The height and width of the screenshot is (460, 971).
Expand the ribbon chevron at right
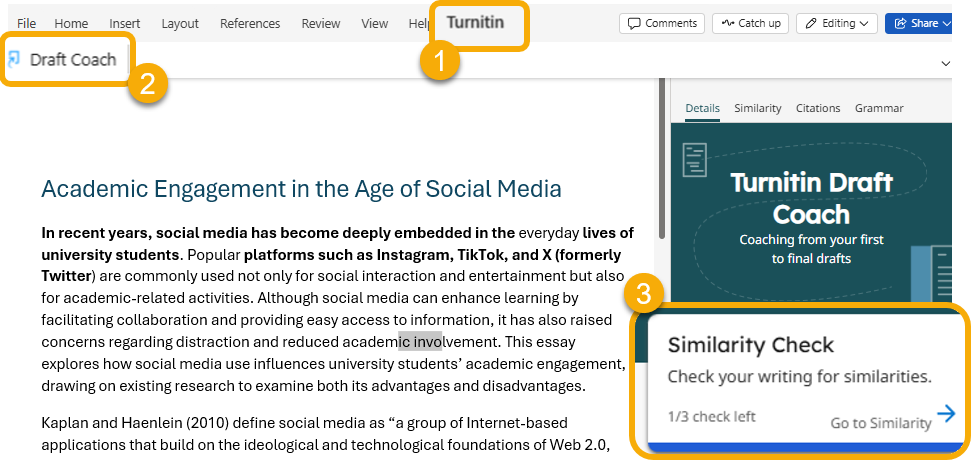[946, 63]
